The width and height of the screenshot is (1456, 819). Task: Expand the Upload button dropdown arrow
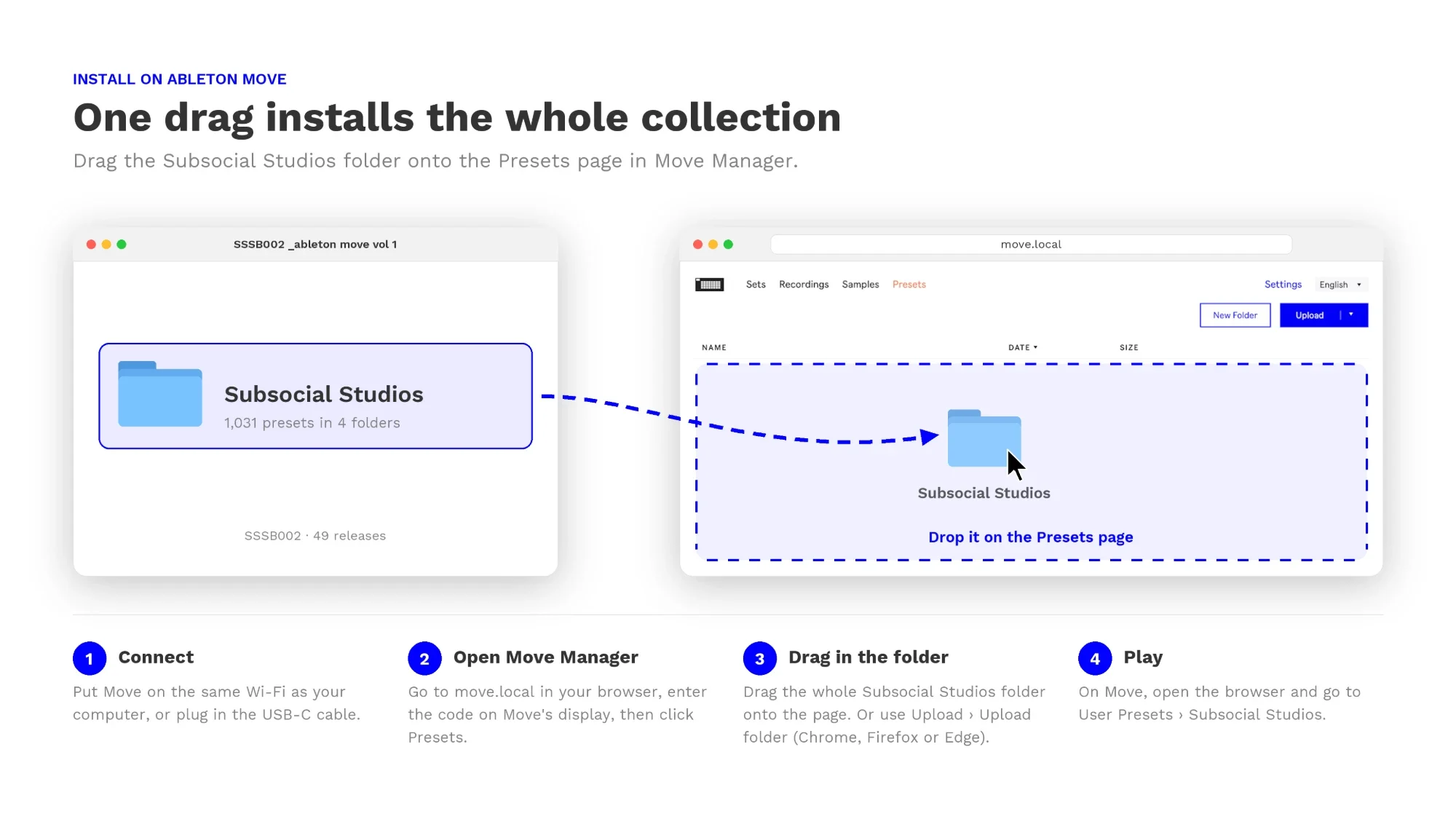click(1351, 315)
